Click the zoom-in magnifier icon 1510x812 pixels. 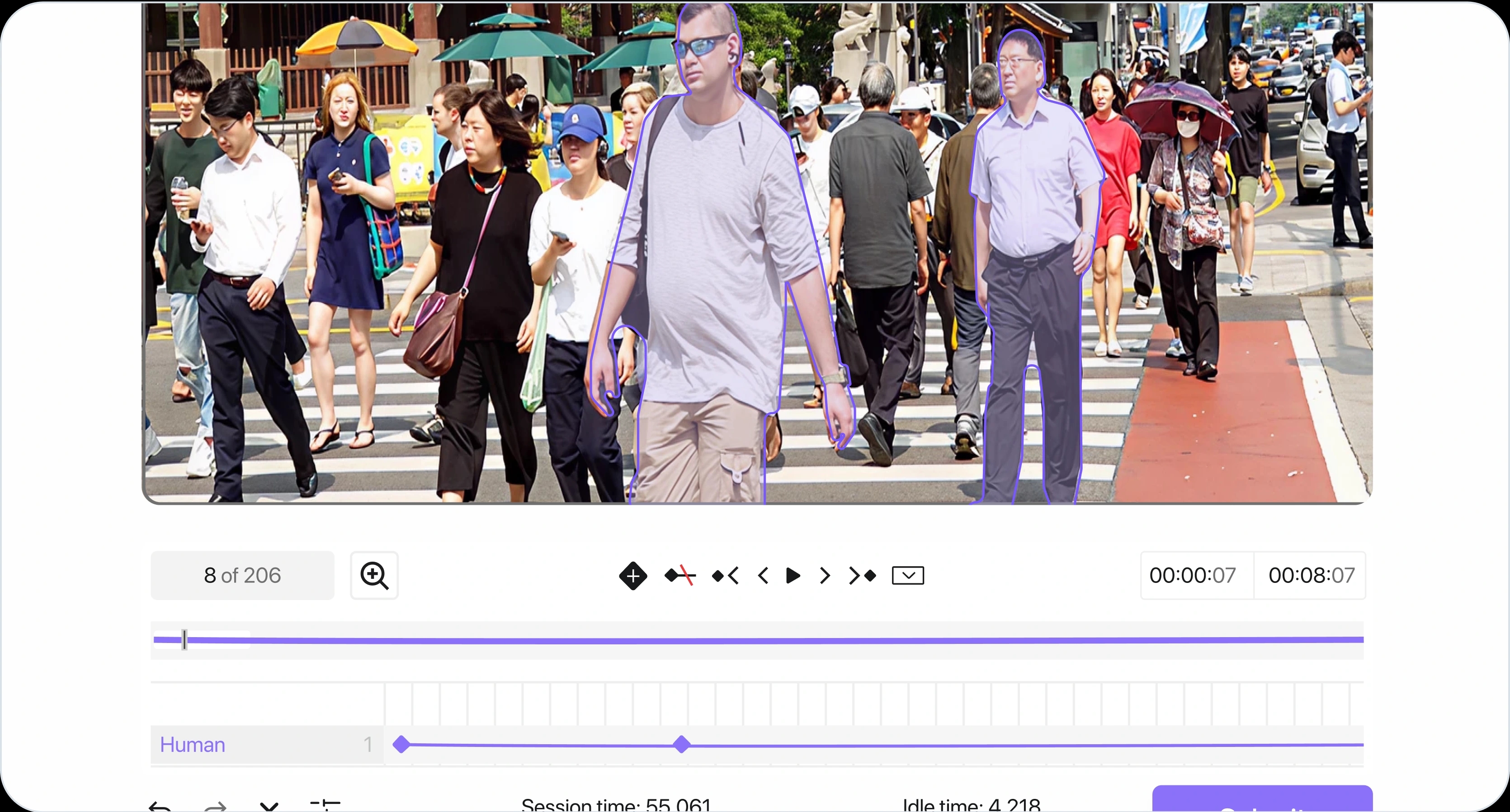(374, 575)
